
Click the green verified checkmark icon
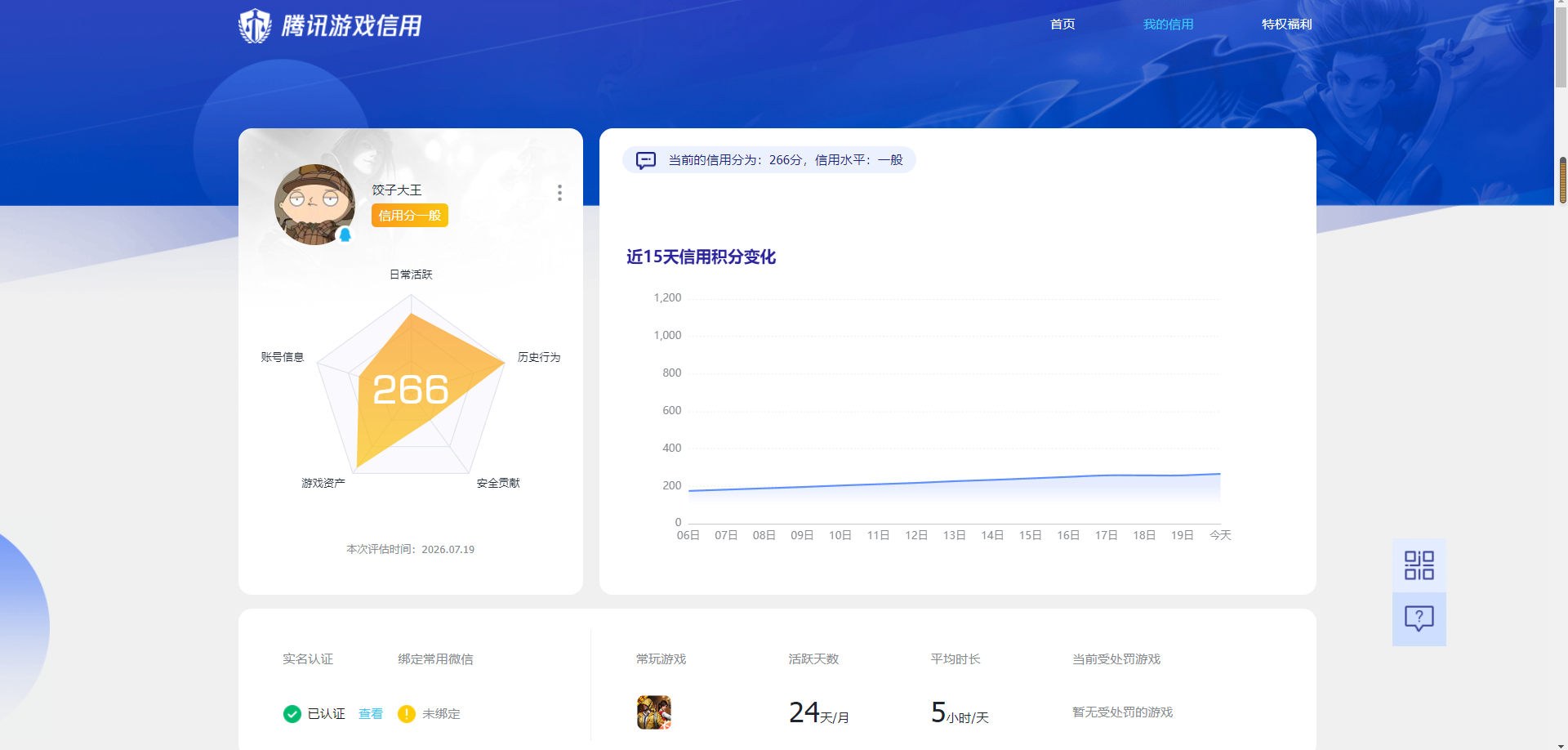[x=292, y=714]
